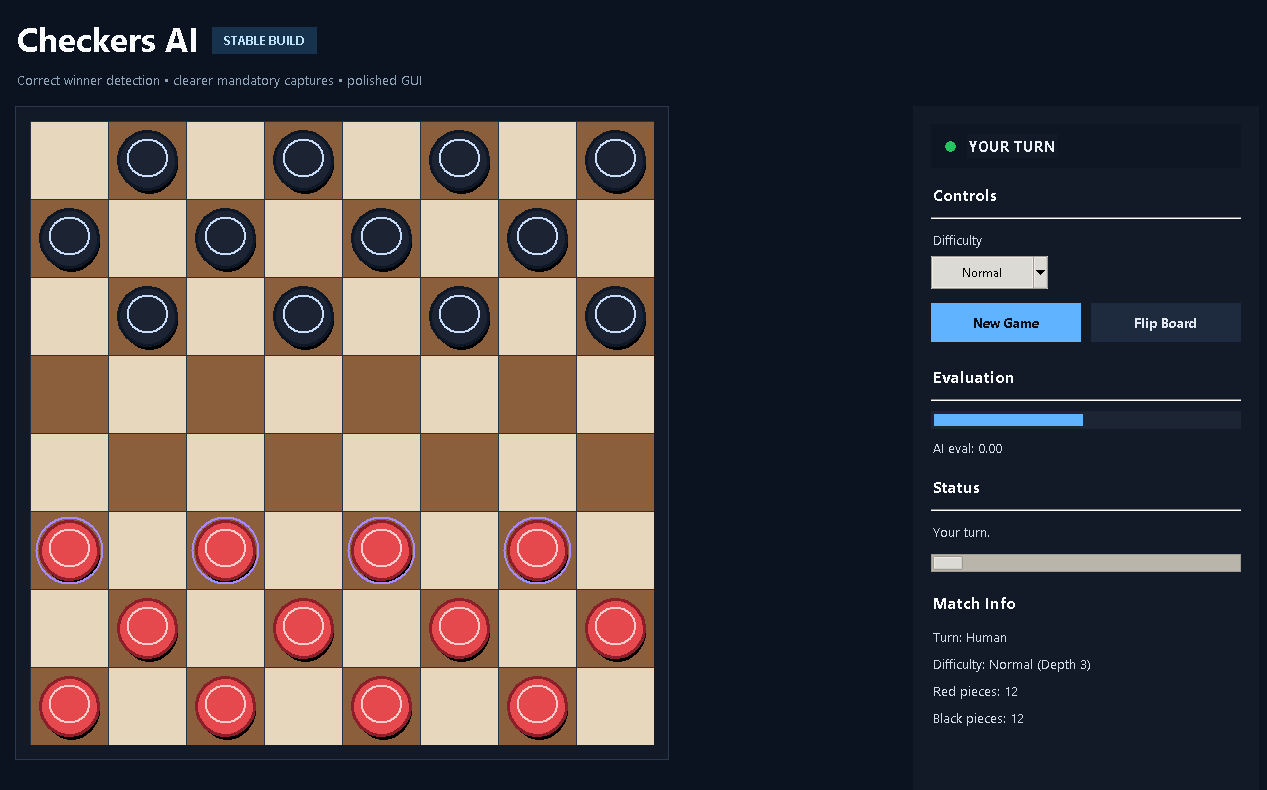Pick highlighted red piece in sixth row, third column
This screenshot has height=790, width=1267.
(226, 550)
